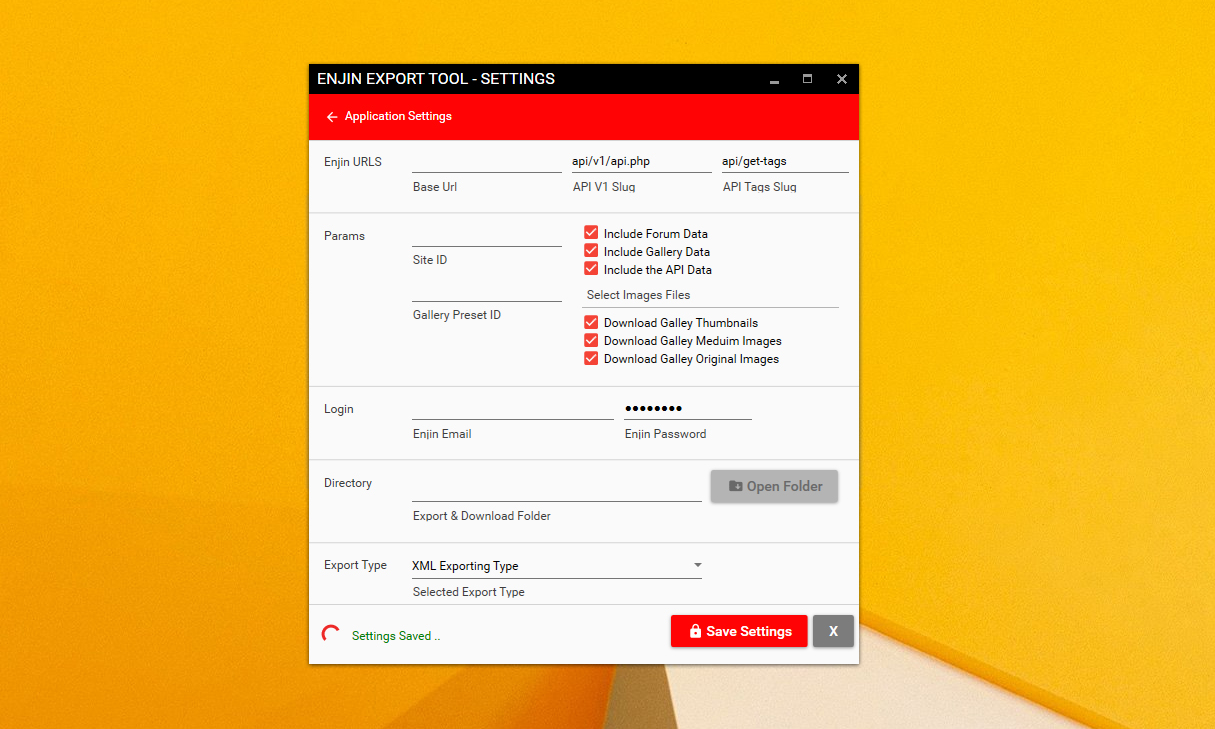Close the settings window from the title bar
This screenshot has width=1215, height=729.
click(842, 79)
